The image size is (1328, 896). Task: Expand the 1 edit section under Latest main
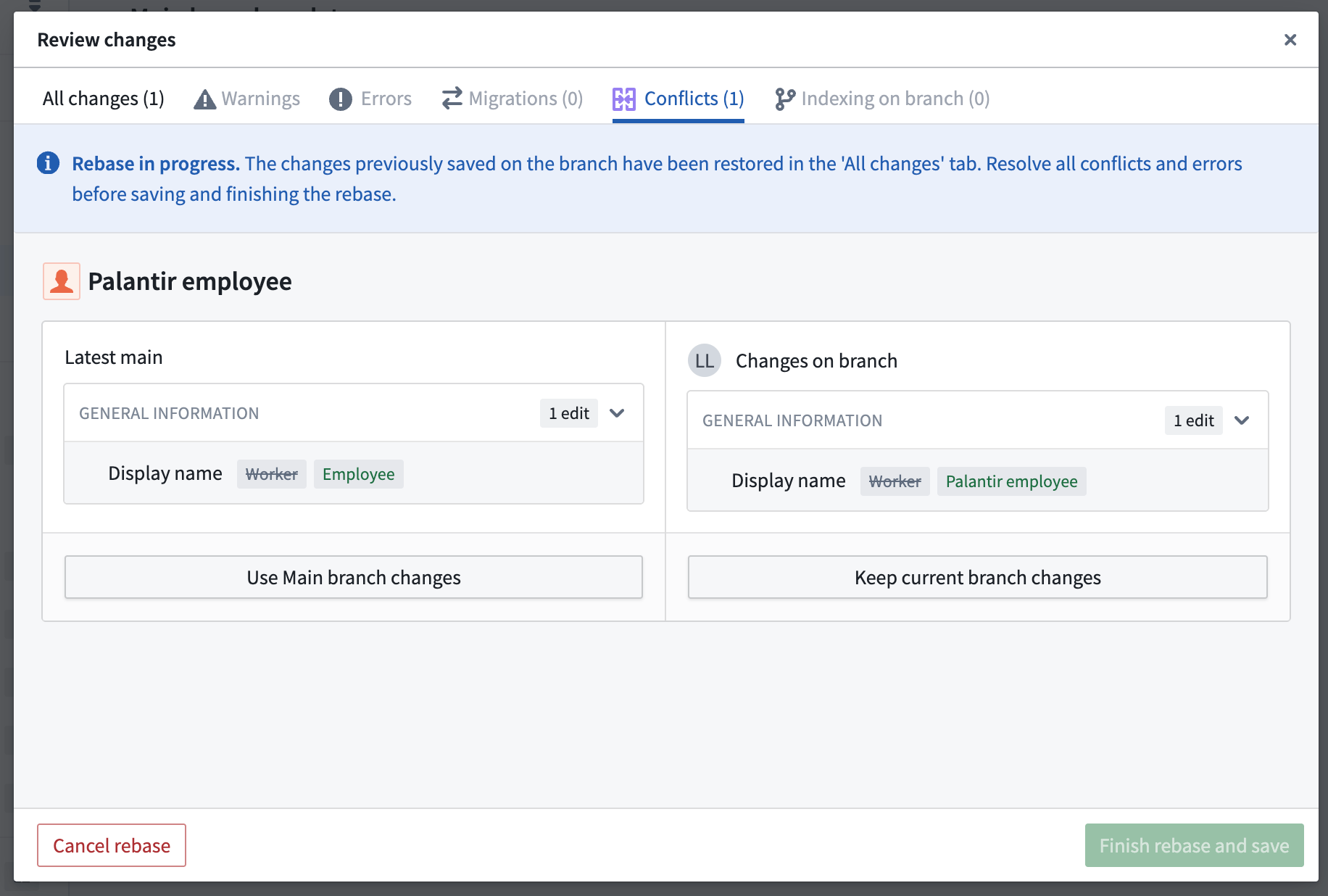617,413
